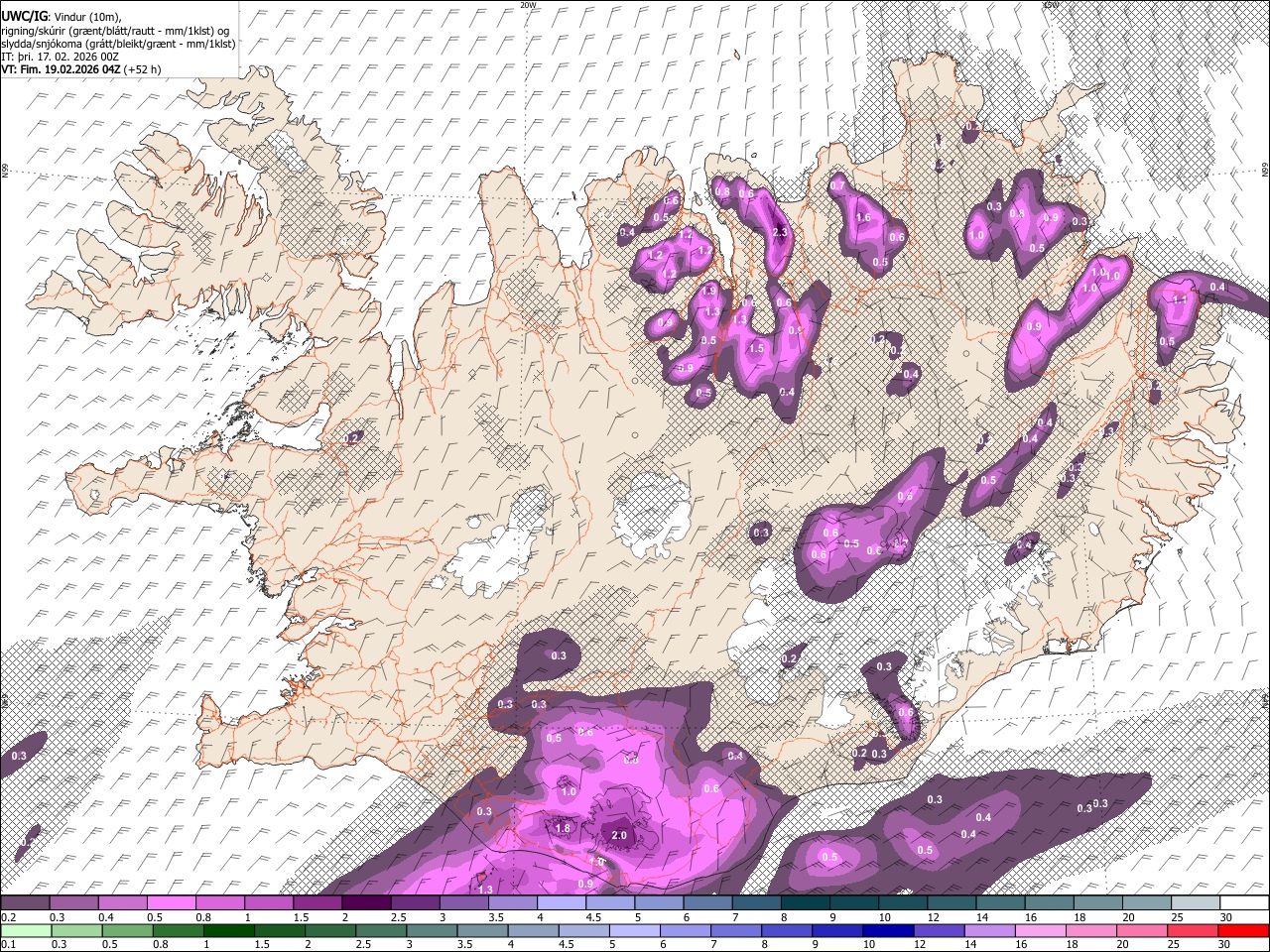Click the white 30 swatch in the snow legend

1244,903
